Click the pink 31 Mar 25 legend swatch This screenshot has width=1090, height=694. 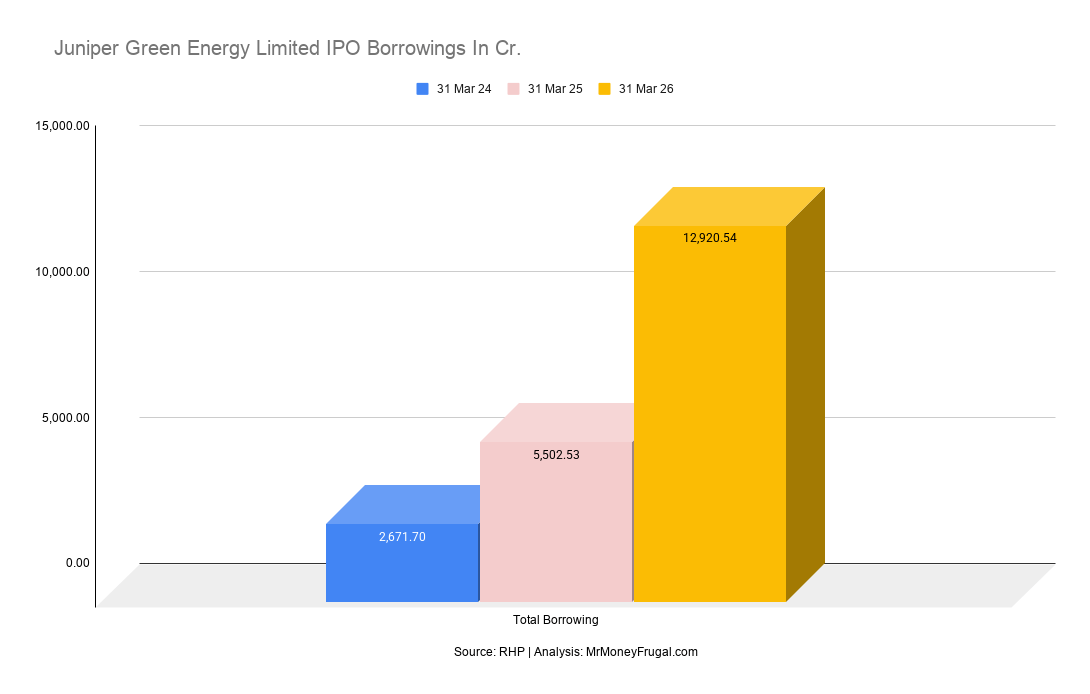[x=513, y=89]
